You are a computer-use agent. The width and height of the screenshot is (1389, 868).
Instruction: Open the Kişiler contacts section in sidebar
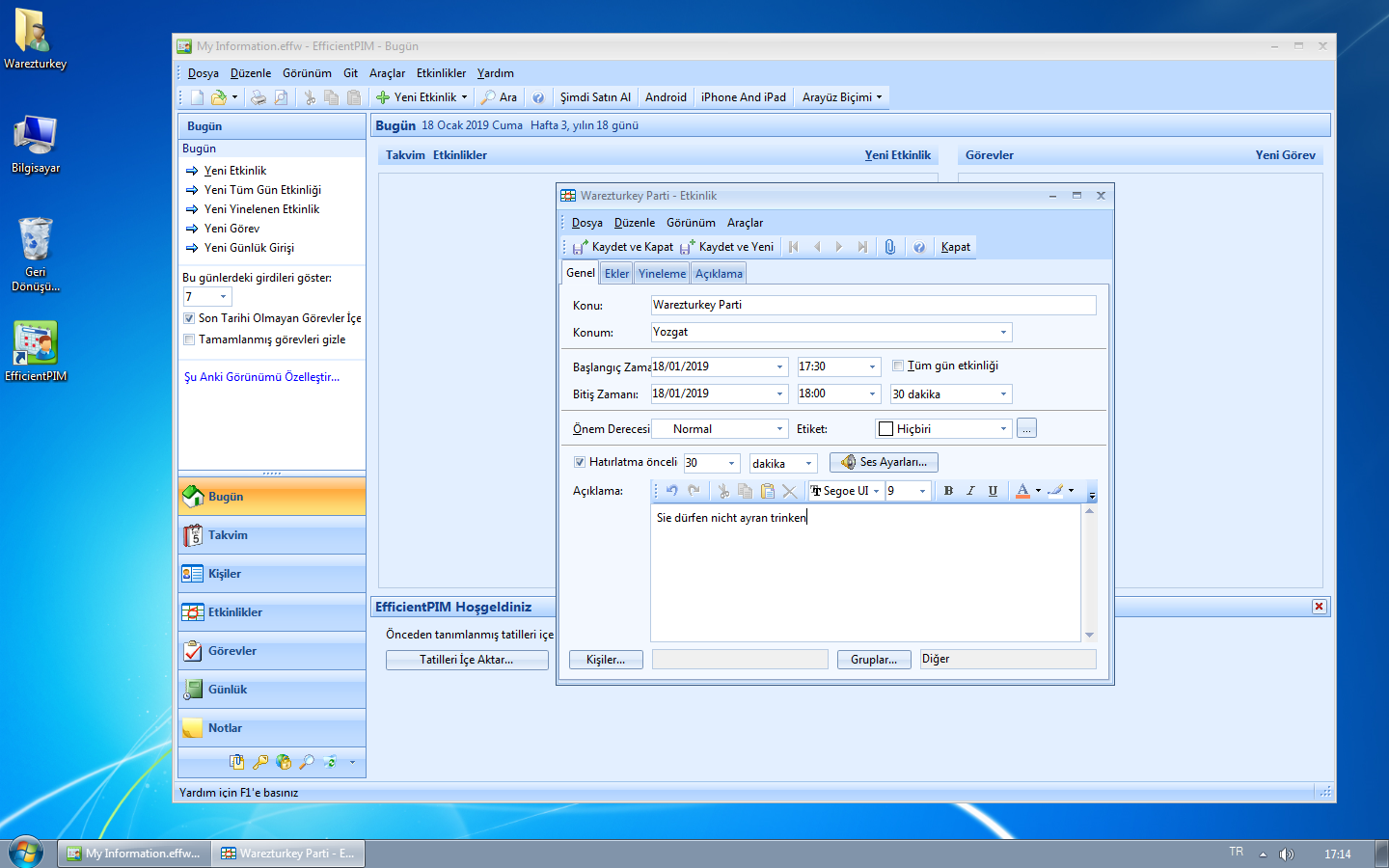[x=272, y=574]
